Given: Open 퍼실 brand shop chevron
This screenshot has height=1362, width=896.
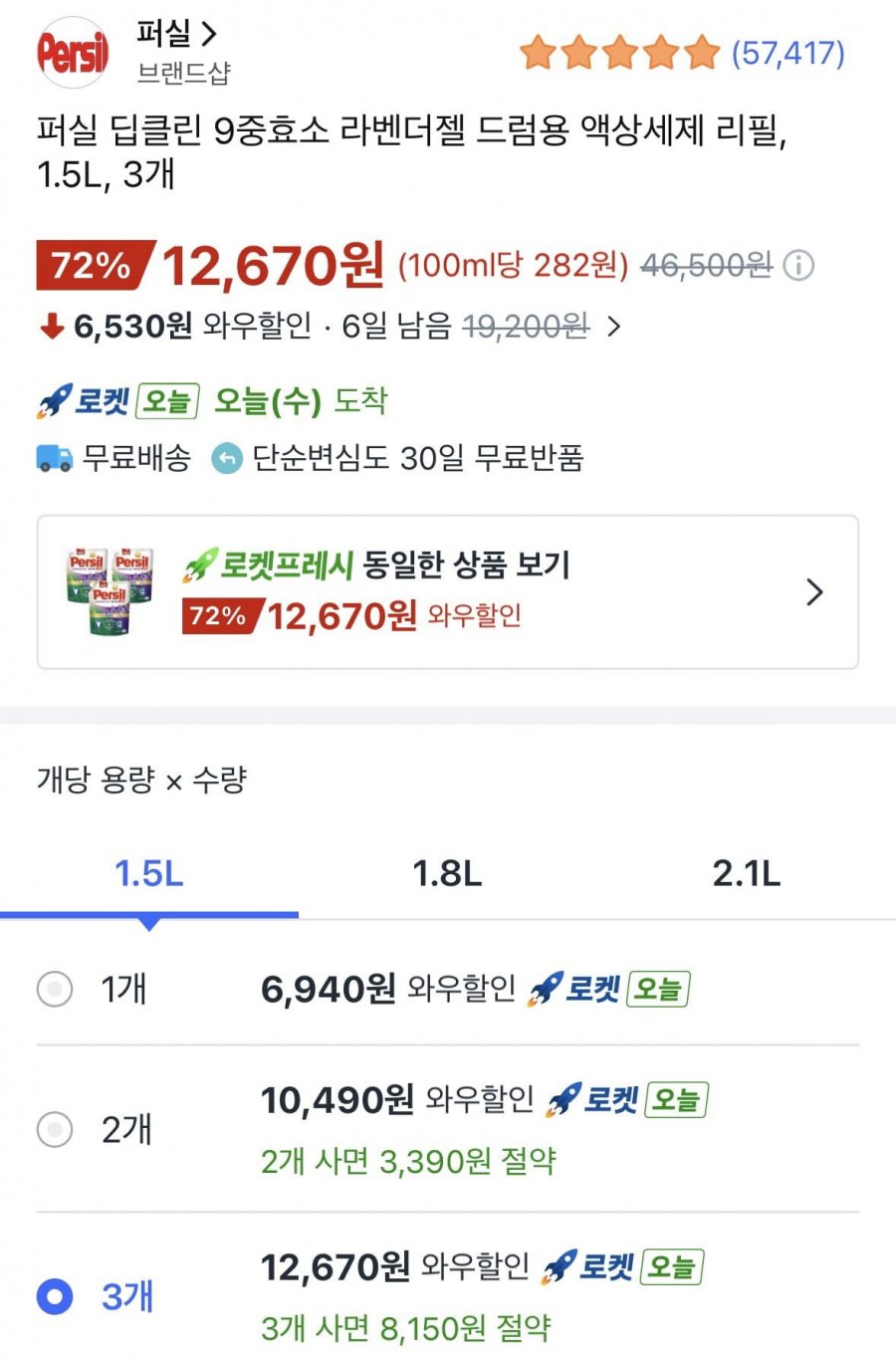Looking at the screenshot, I should pos(209,34).
